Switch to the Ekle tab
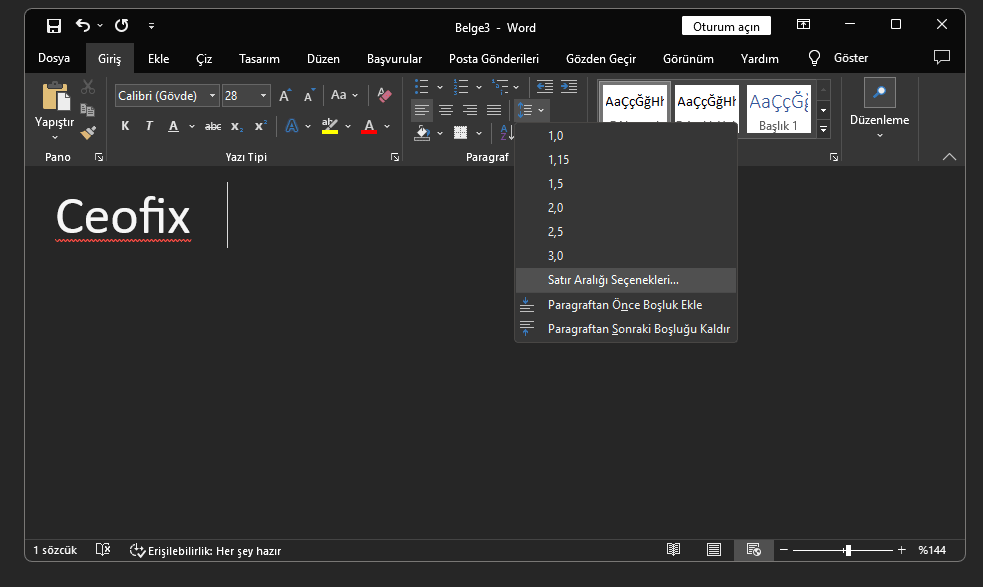 click(159, 59)
